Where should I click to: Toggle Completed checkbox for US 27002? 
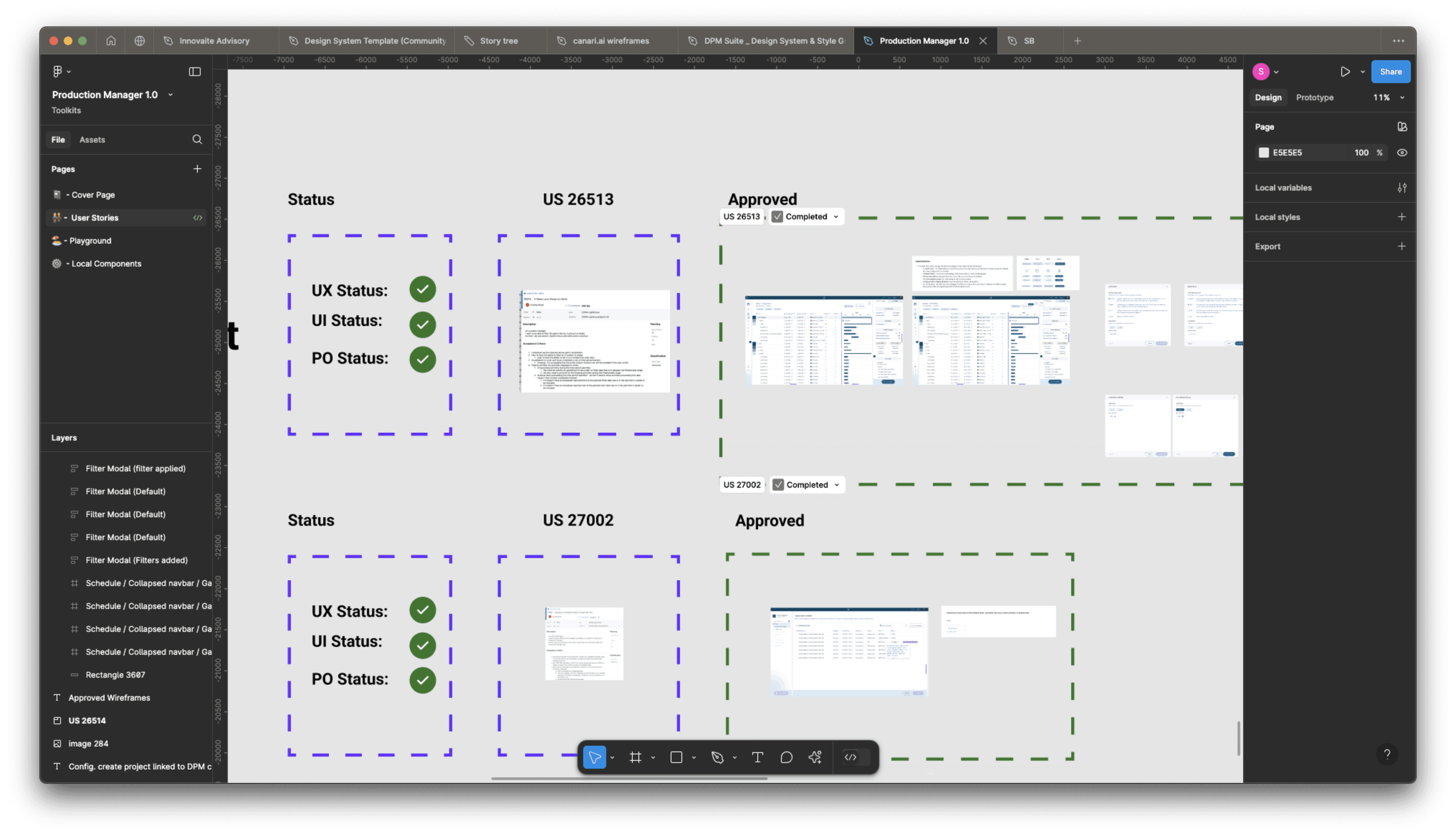[777, 485]
